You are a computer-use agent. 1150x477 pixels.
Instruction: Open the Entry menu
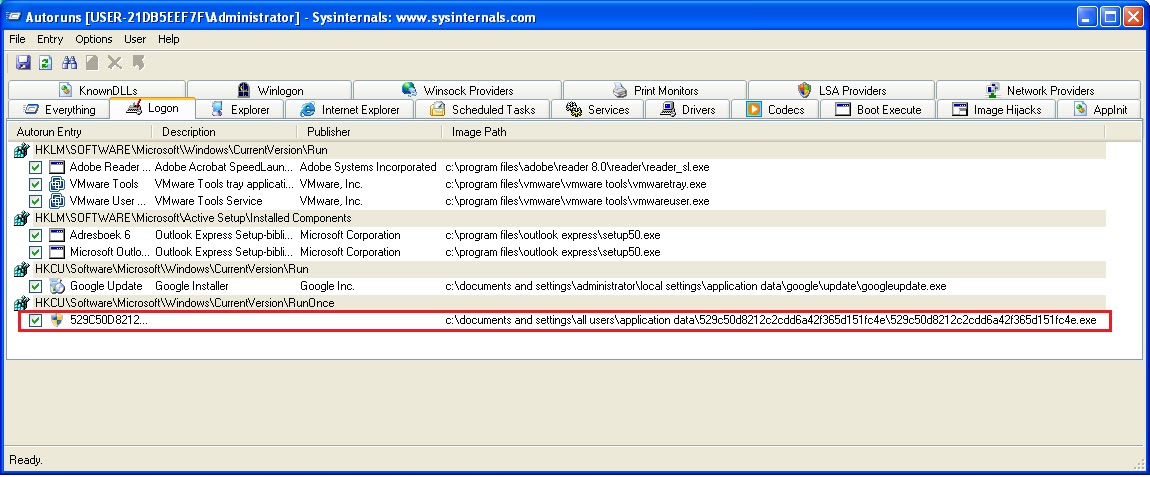point(50,39)
